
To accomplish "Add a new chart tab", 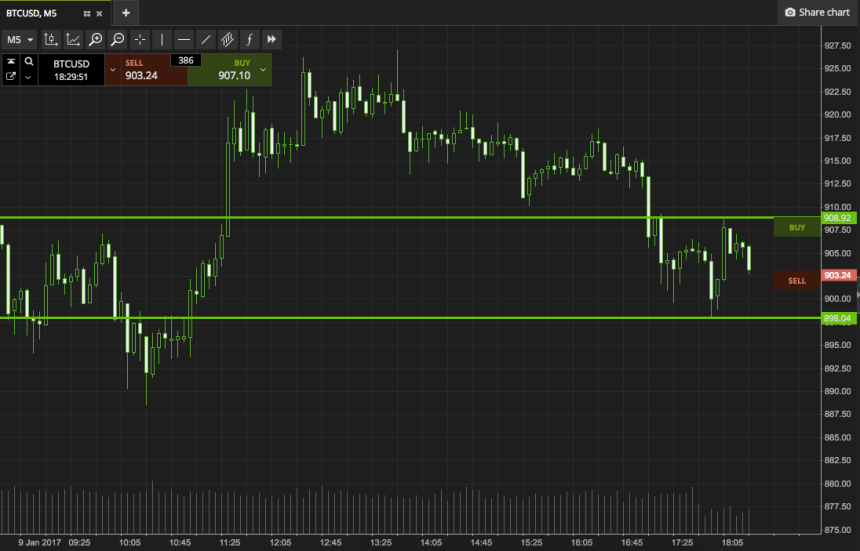I will tap(126, 13).
